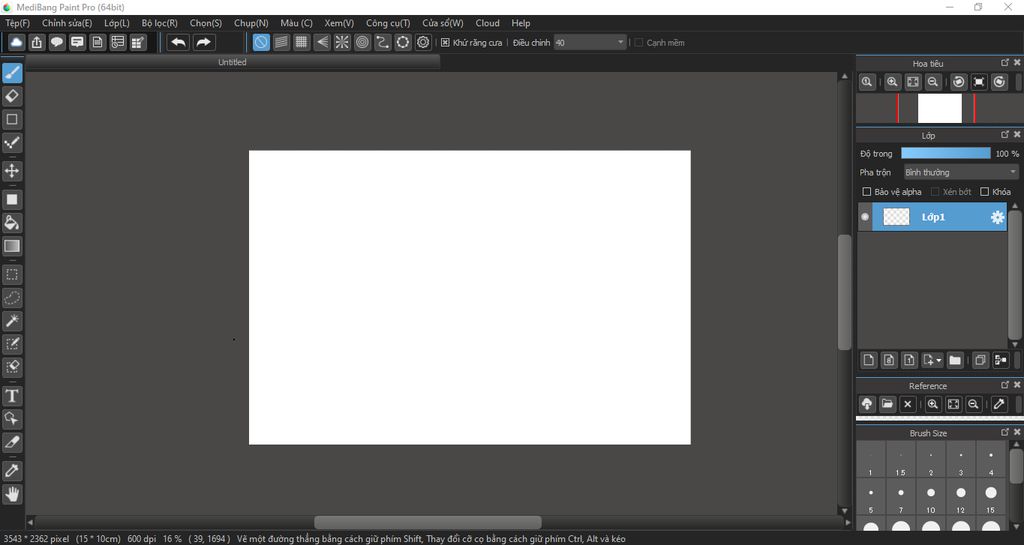Viewport: 1024px width, 545px height.
Task: Open the Lớp(L) menu
Action: pyautogui.click(x=117, y=23)
